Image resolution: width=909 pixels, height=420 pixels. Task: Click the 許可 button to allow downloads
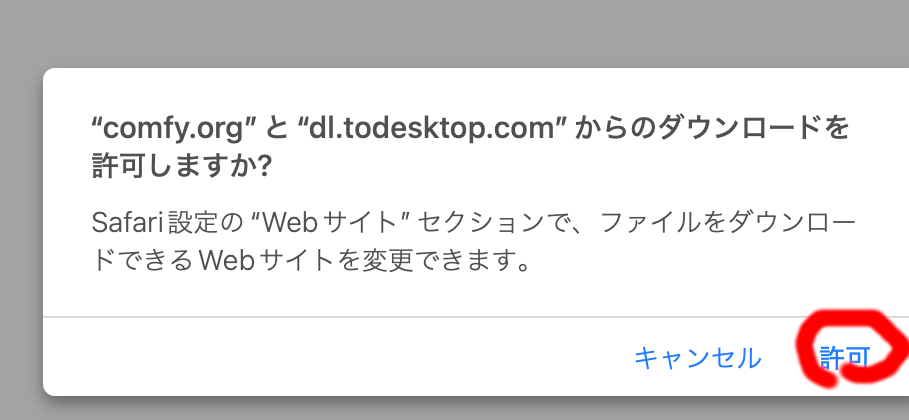tap(845, 358)
